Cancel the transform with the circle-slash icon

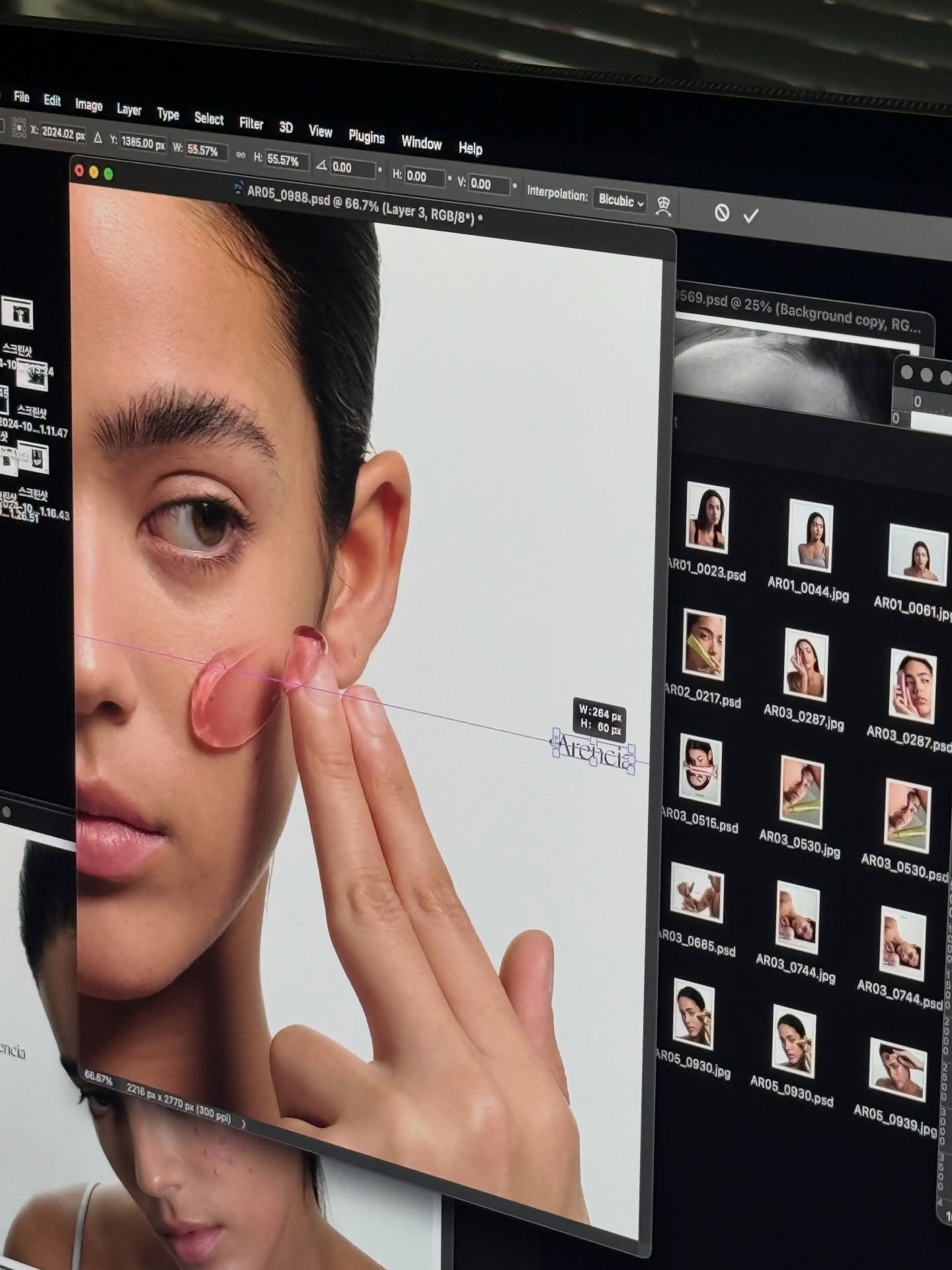tap(722, 212)
